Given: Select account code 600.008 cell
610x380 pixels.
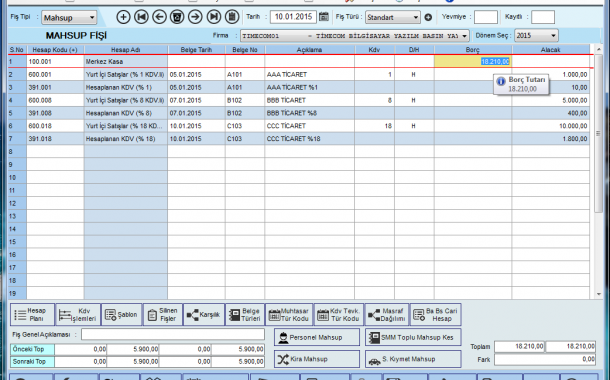Looking at the screenshot, I should [55, 100].
